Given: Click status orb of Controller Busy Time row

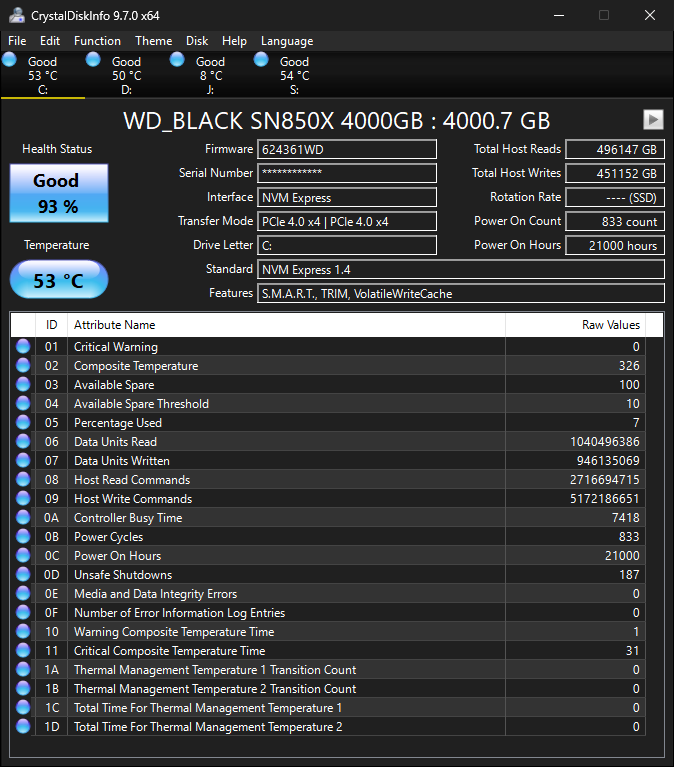Looking at the screenshot, I should pyautogui.click(x=23, y=518).
